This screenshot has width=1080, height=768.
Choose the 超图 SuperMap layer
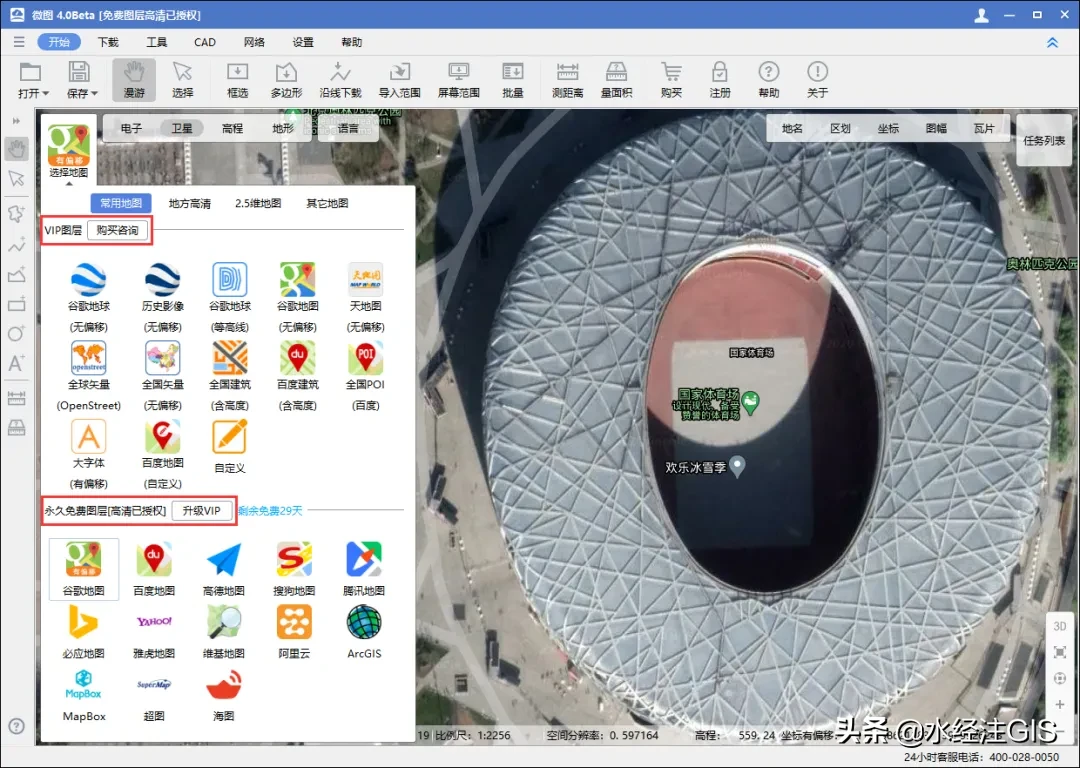[154, 695]
